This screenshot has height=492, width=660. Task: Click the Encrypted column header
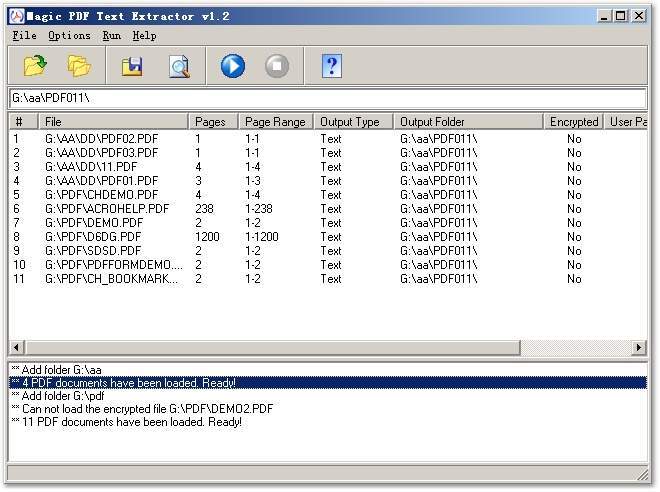(x=574, y=122)
